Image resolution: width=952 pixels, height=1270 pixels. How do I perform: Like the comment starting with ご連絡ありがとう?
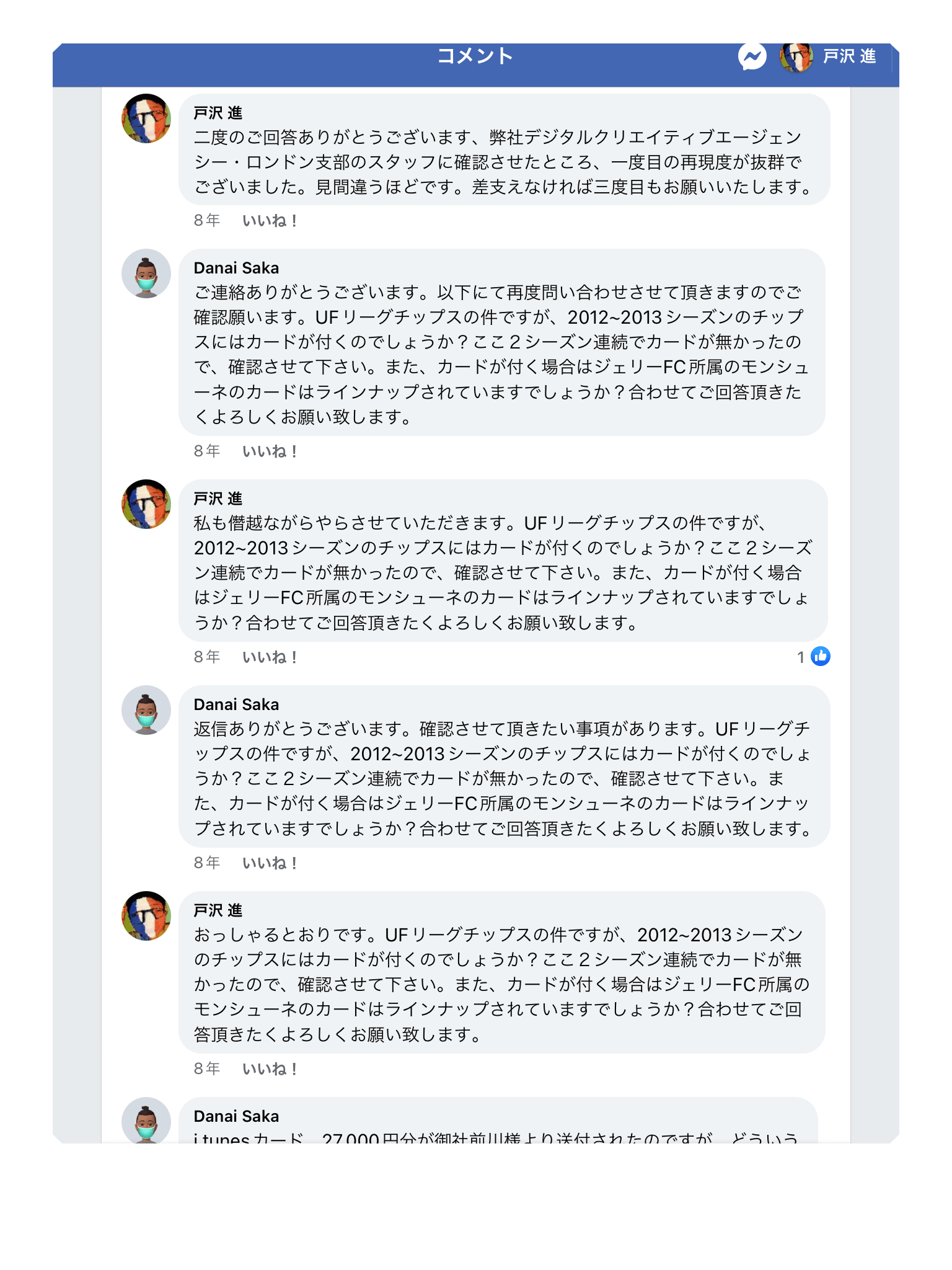pyautogui.click(x=270, y=451)
